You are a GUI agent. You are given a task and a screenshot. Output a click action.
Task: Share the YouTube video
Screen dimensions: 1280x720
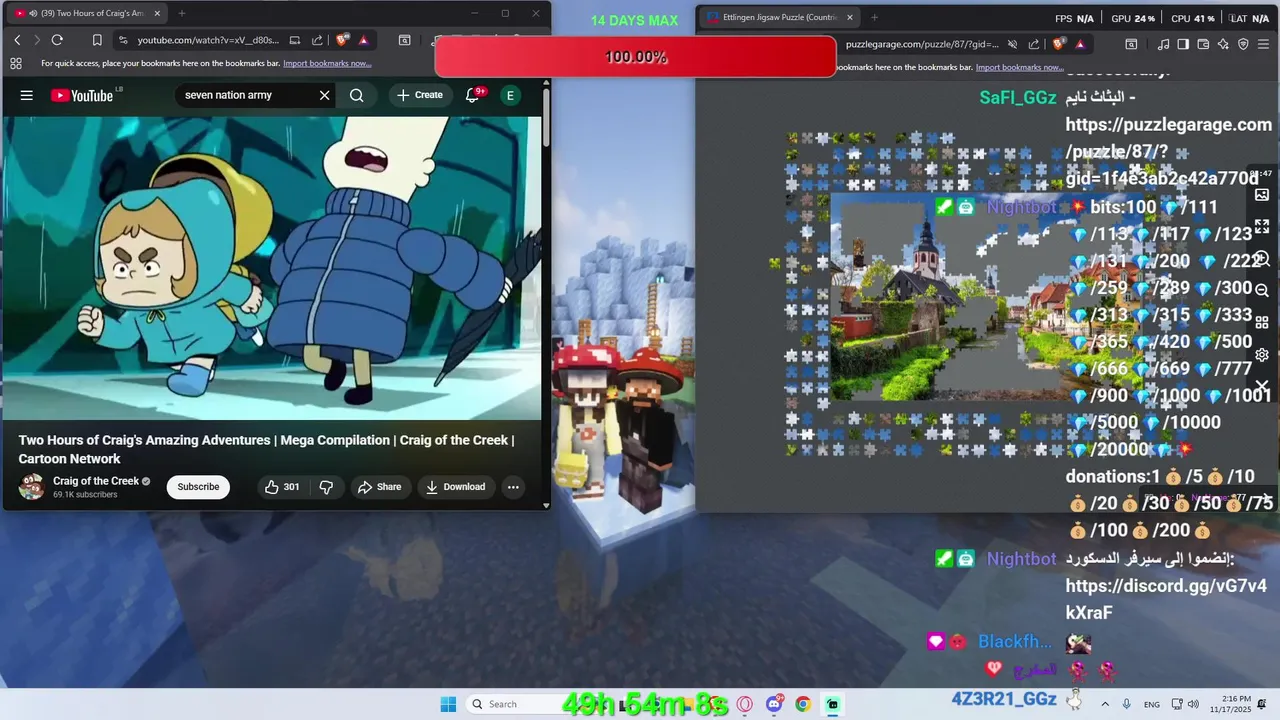[x=379, y=487]
